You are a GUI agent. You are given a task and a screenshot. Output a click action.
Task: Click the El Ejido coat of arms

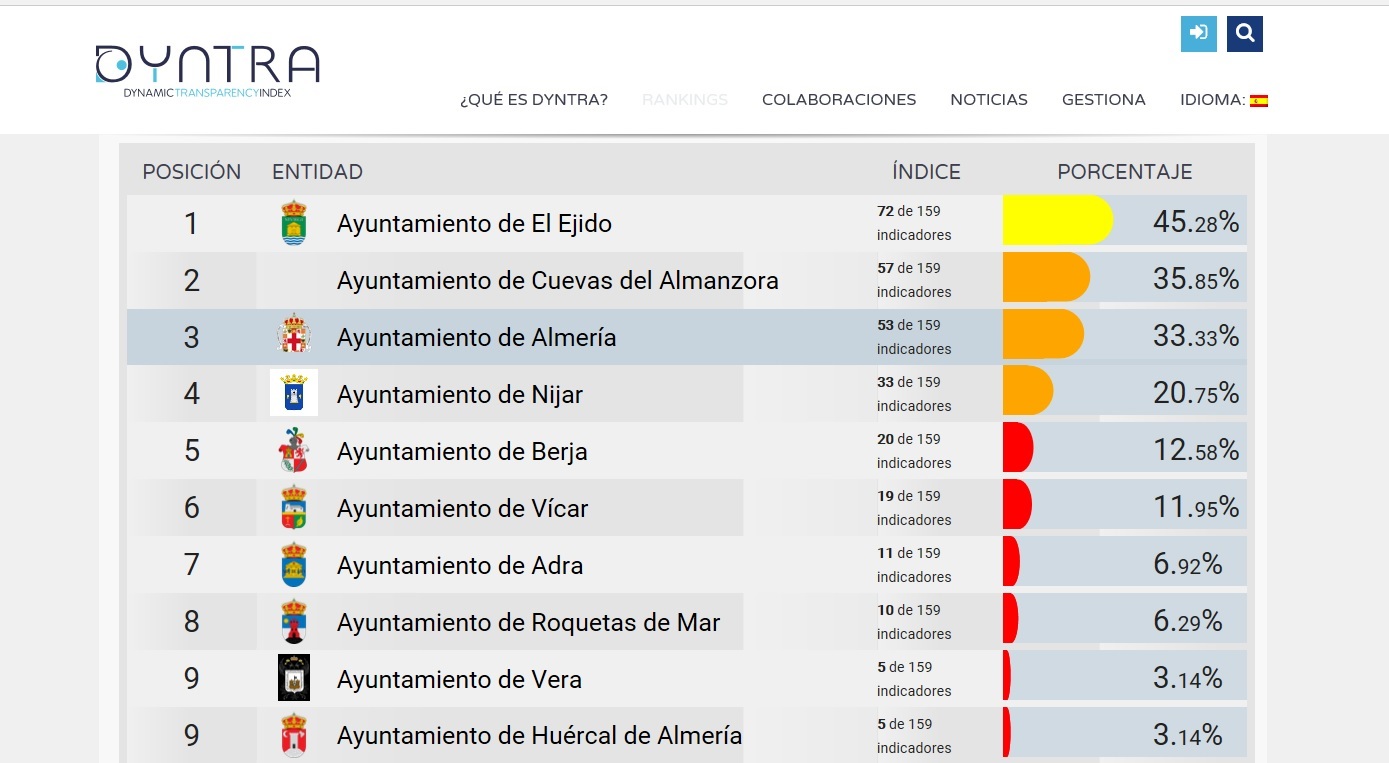pos(294,223)
